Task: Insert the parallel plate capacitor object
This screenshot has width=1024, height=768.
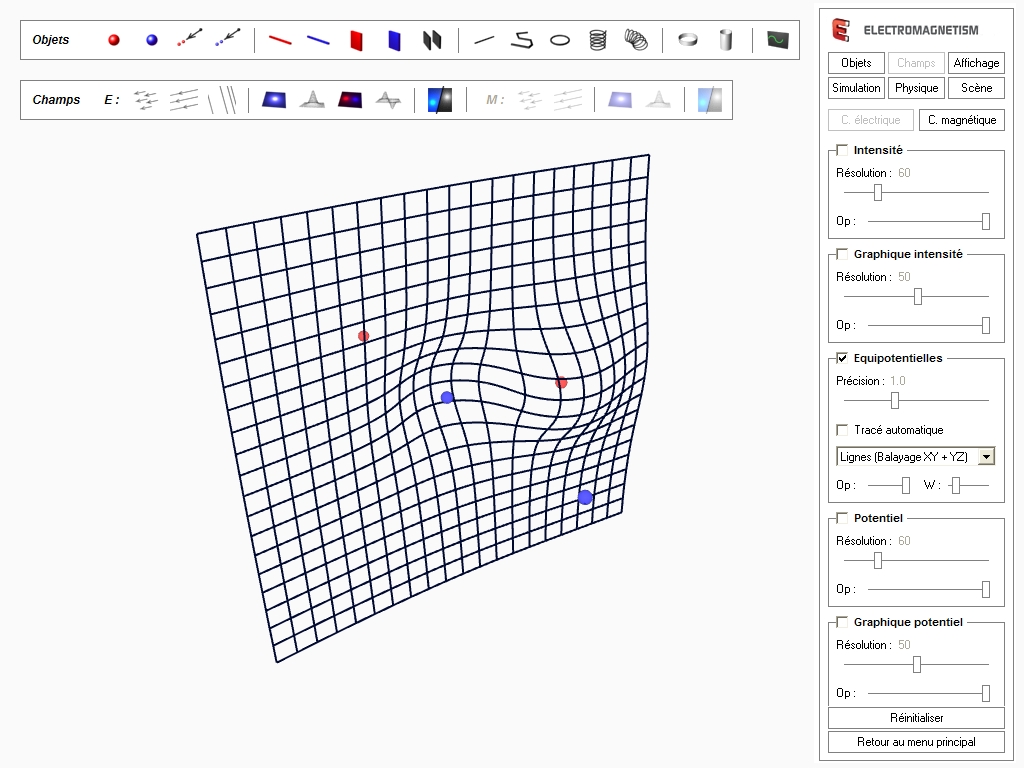Action: [432, 40]
